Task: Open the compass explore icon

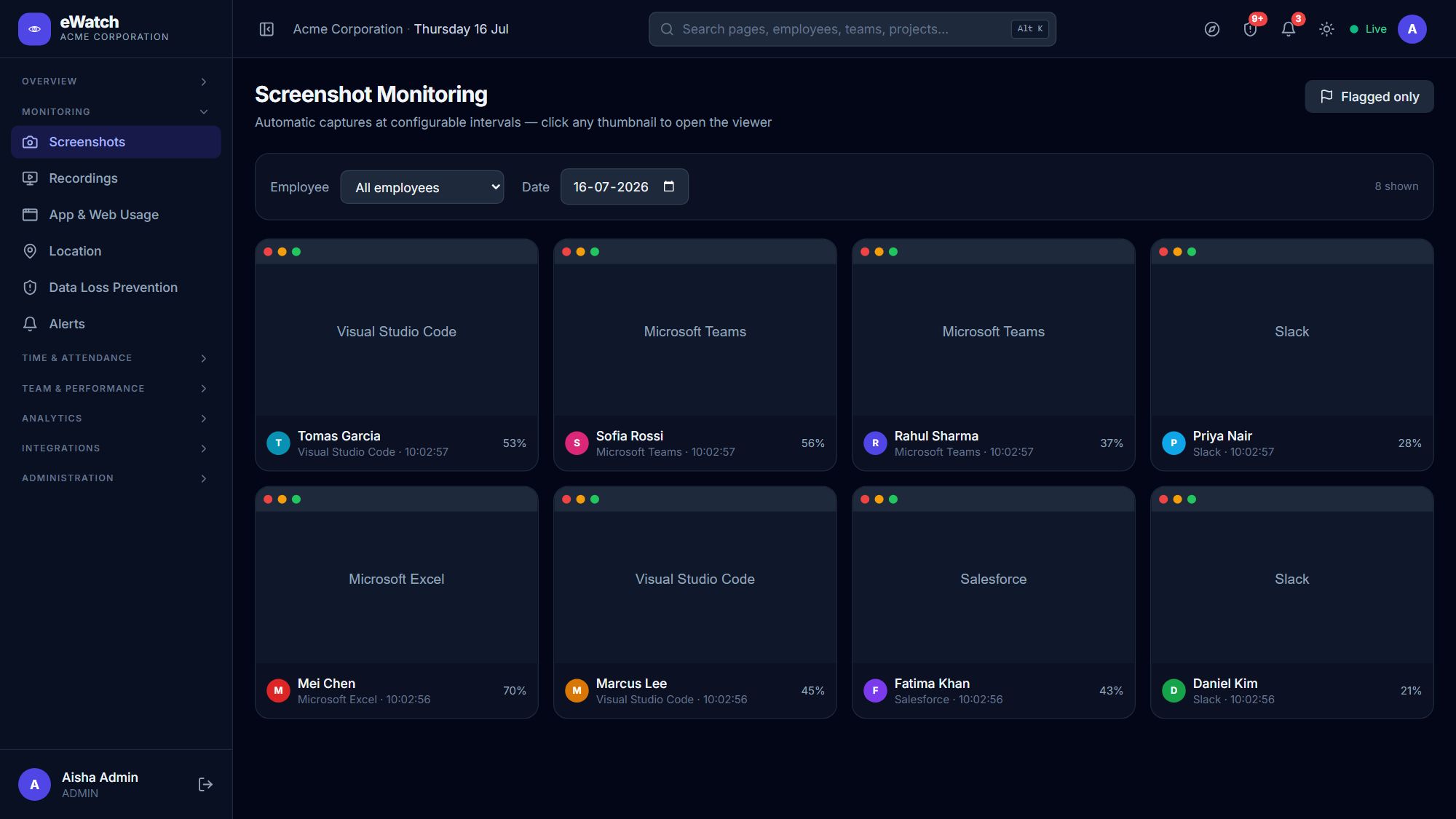Action: point(1212,29)
